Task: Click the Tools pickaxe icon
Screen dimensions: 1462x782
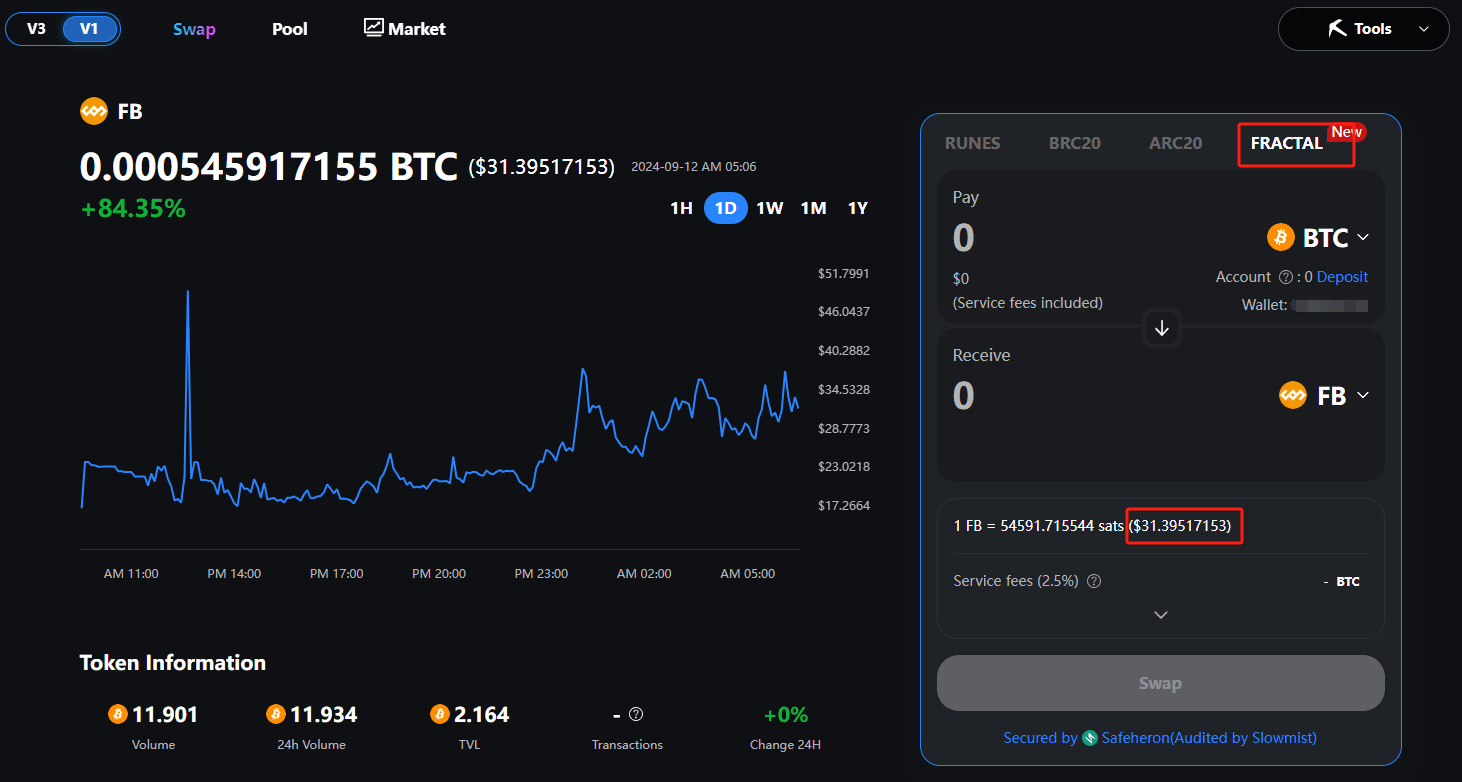Action: (1337, 29)
